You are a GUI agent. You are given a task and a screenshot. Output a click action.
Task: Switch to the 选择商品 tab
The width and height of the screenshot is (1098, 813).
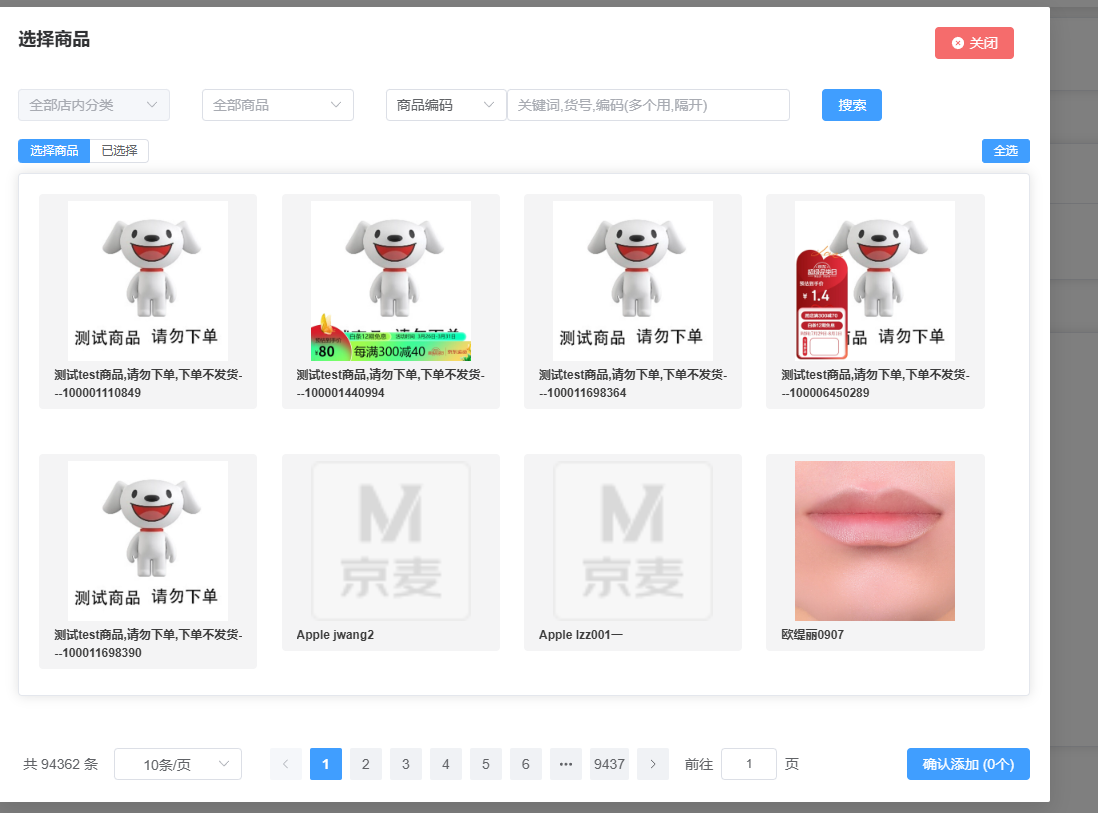(x=54, y=151)
